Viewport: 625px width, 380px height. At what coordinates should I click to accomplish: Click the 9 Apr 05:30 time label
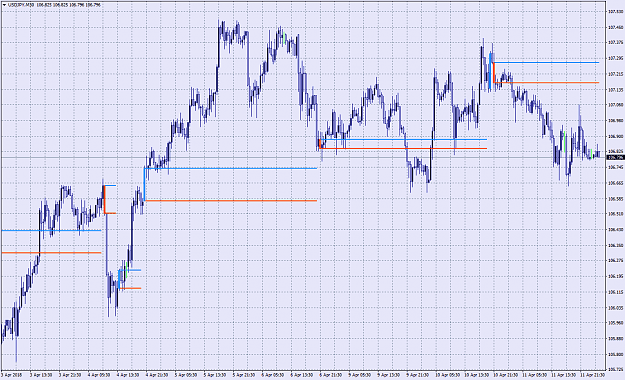(360, 375)
